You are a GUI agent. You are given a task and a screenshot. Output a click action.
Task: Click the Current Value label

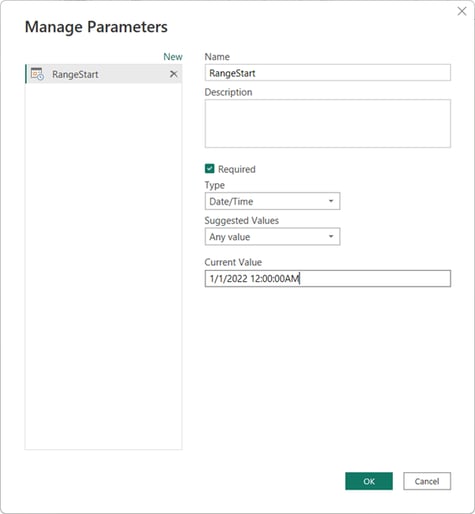click(233, 262)
